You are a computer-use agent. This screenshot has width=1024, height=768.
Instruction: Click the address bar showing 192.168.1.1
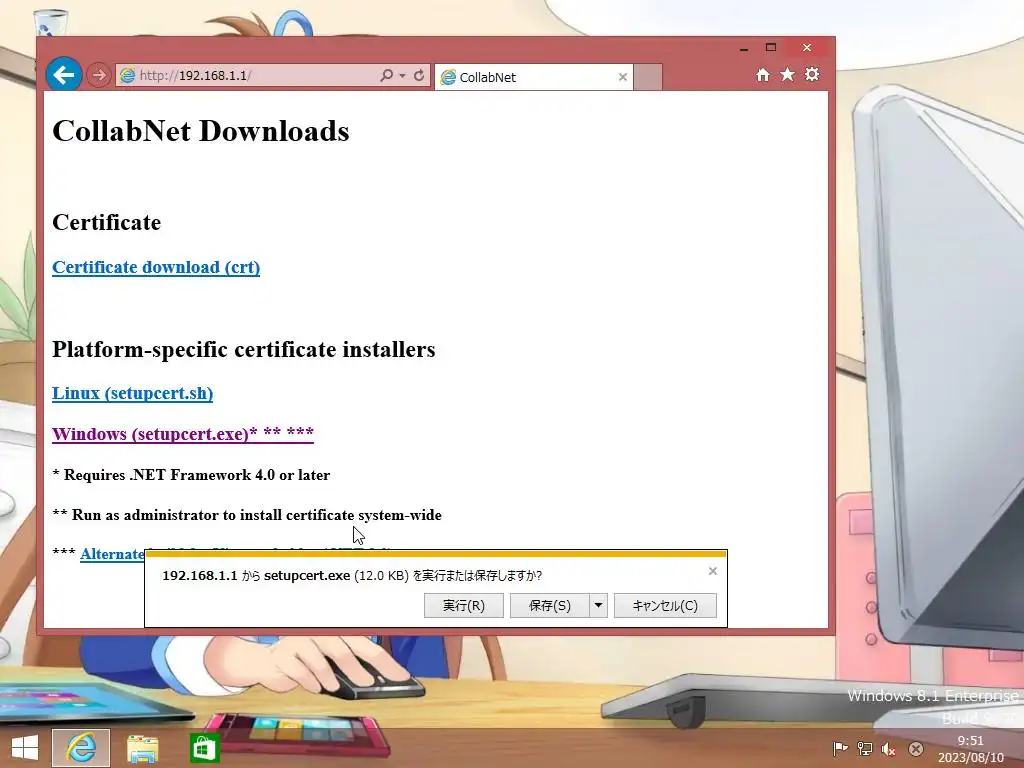(x=248, y=76)
